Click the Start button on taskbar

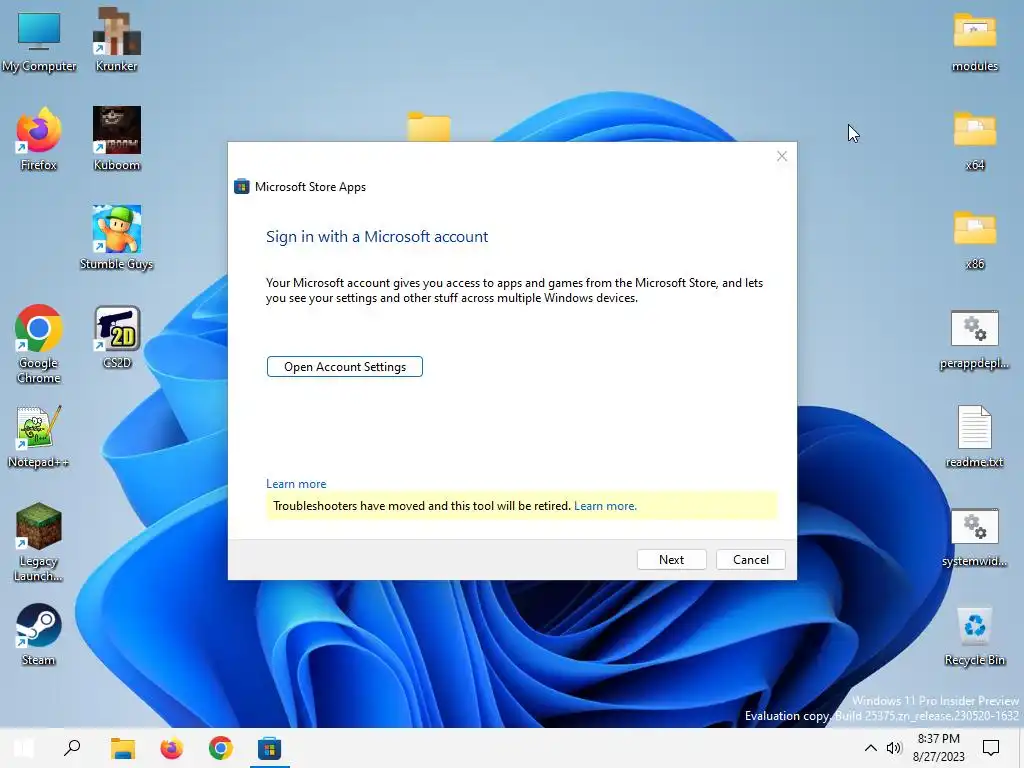click(x=24, y=748)
